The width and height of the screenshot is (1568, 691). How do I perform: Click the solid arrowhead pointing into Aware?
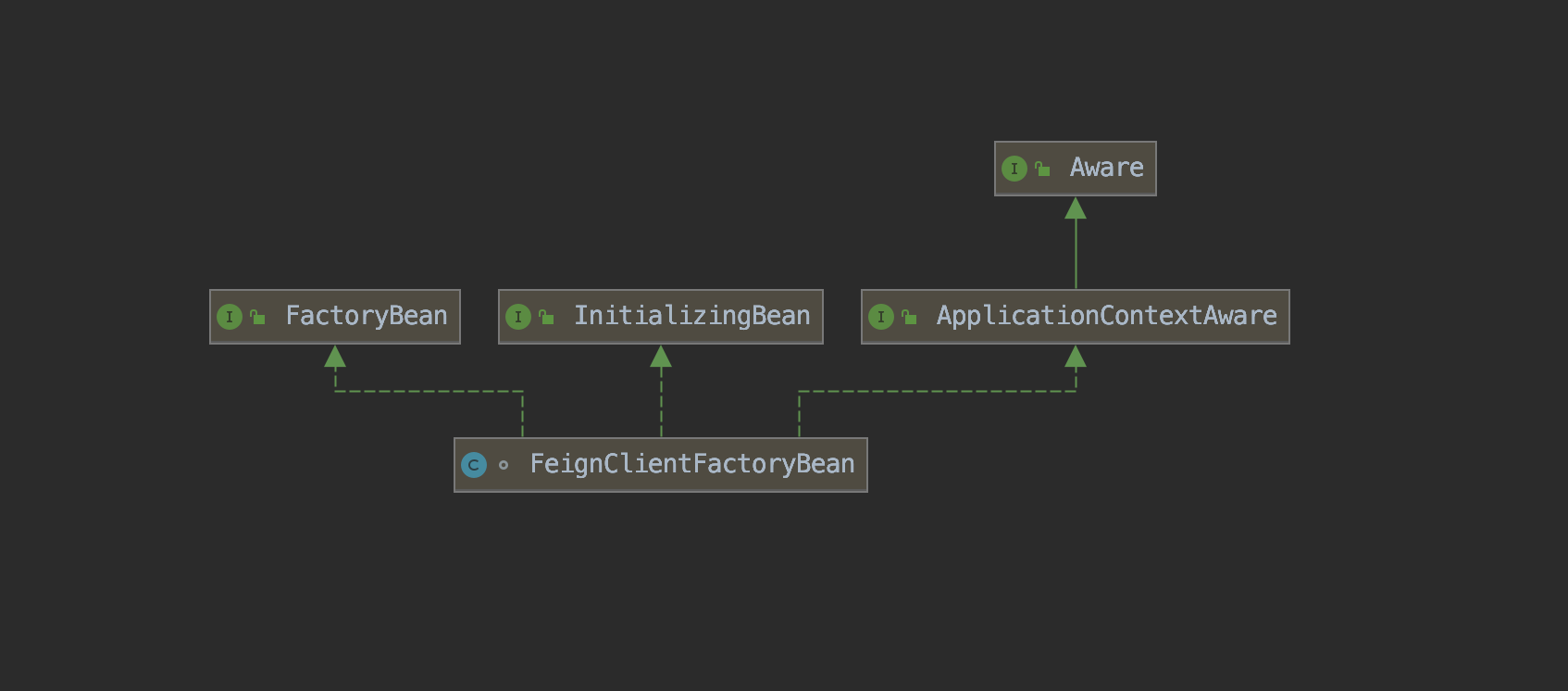pos(1076,208)
